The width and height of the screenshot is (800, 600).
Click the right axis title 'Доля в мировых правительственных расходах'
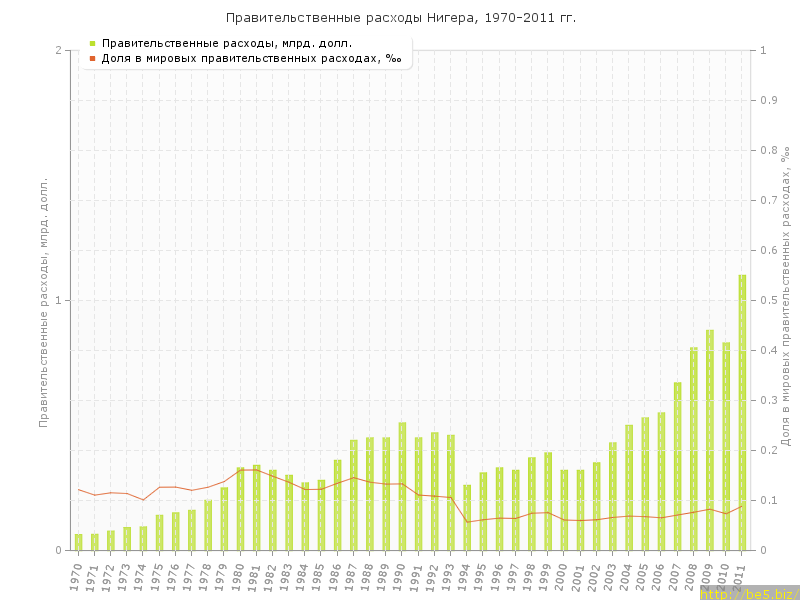[x=786, y=295]
